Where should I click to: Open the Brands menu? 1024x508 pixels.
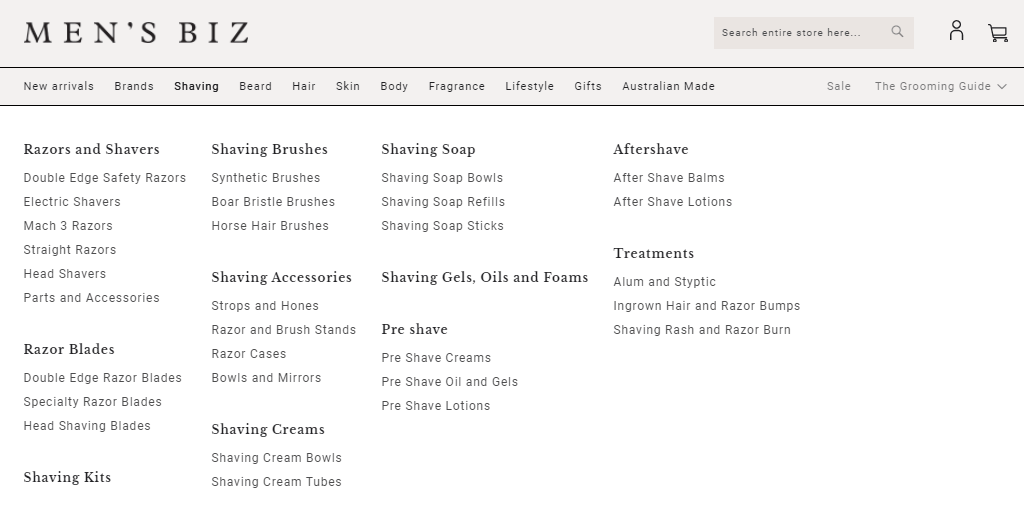[x=134, y=86]
